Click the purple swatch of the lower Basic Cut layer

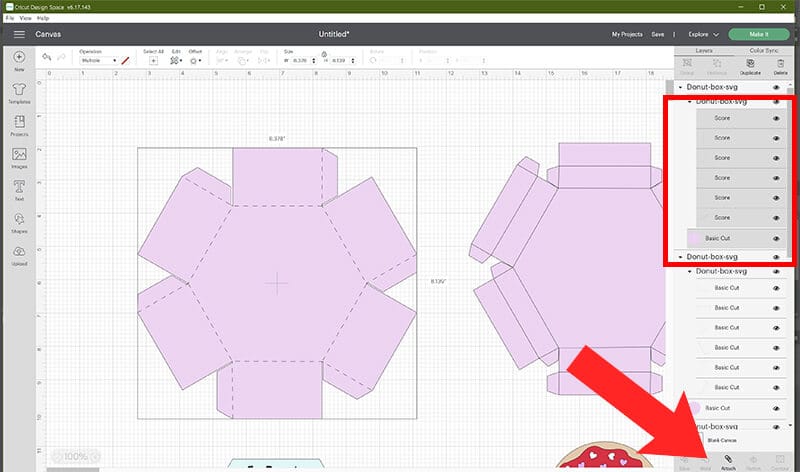pyautogui.click(x=694, y=408)
